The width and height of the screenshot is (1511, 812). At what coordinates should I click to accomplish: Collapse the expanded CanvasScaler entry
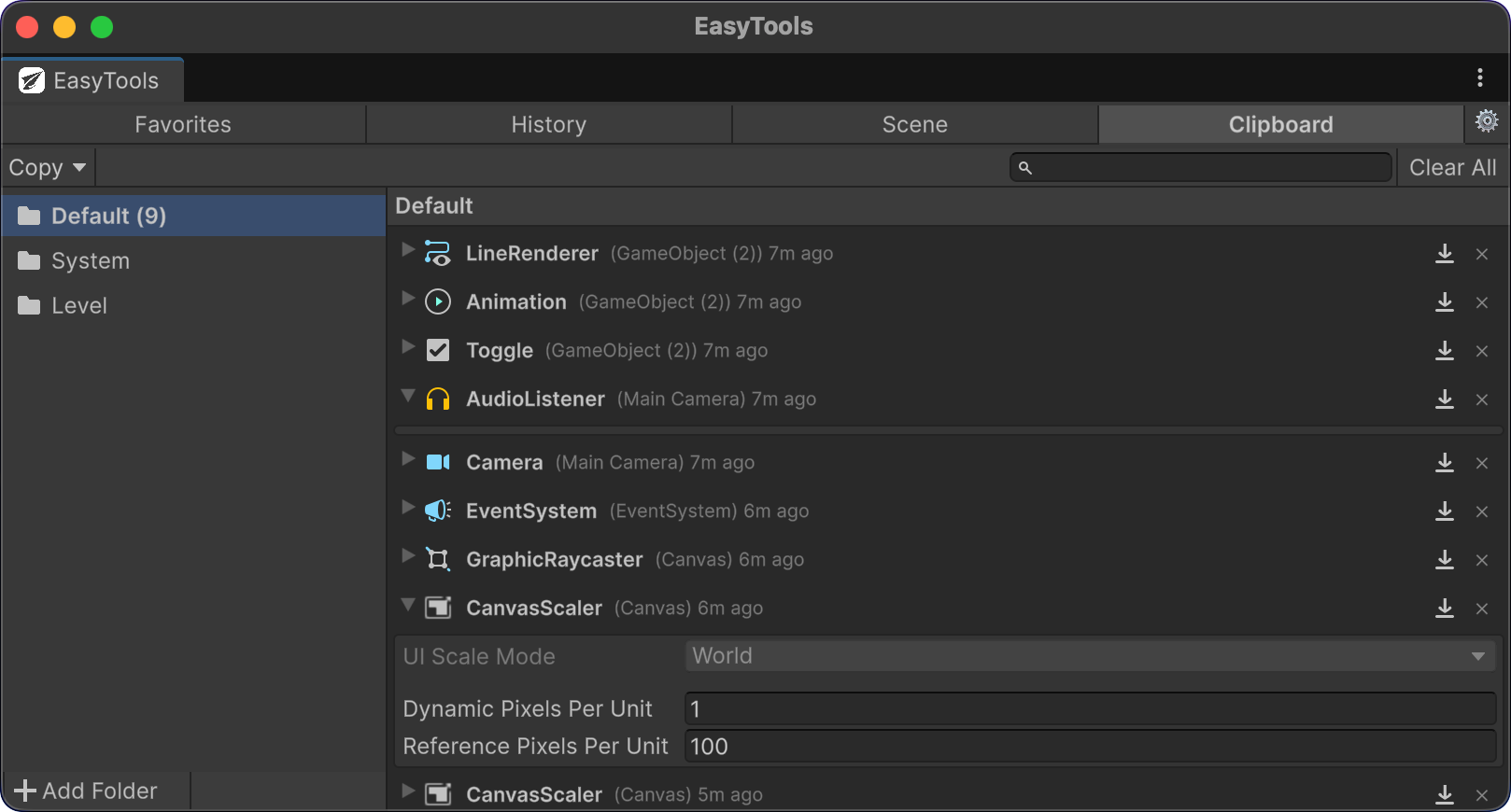[408, 605]
